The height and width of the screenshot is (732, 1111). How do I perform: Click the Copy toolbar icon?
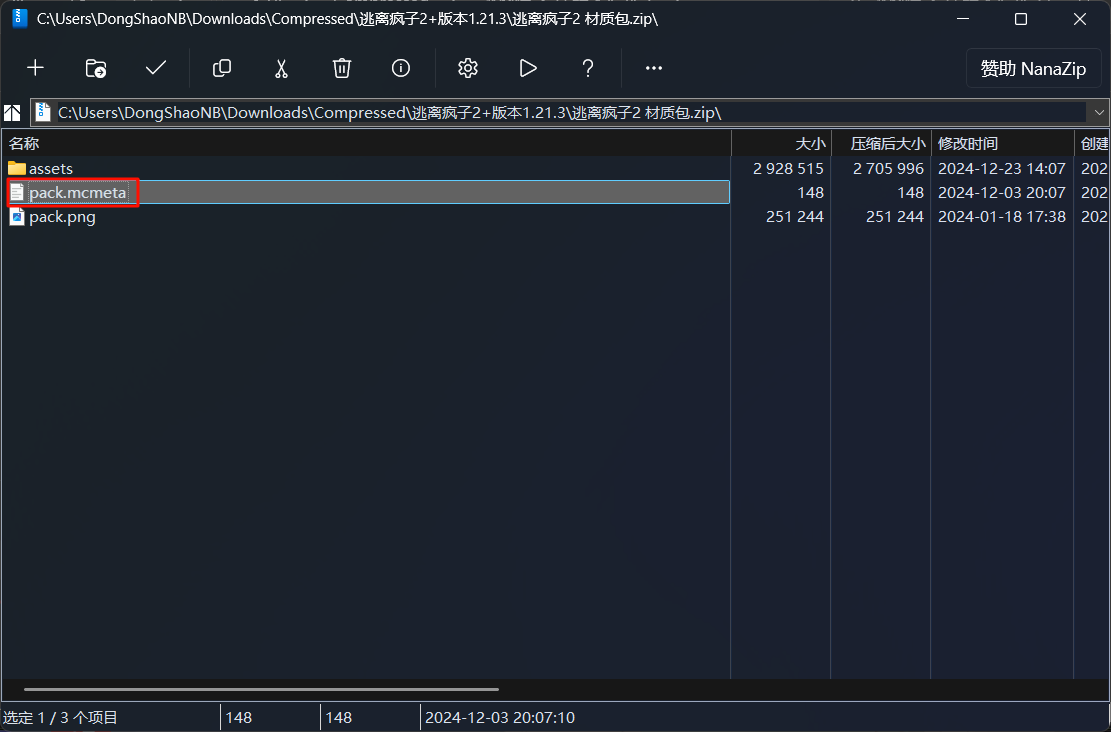[x=222, y=68]
